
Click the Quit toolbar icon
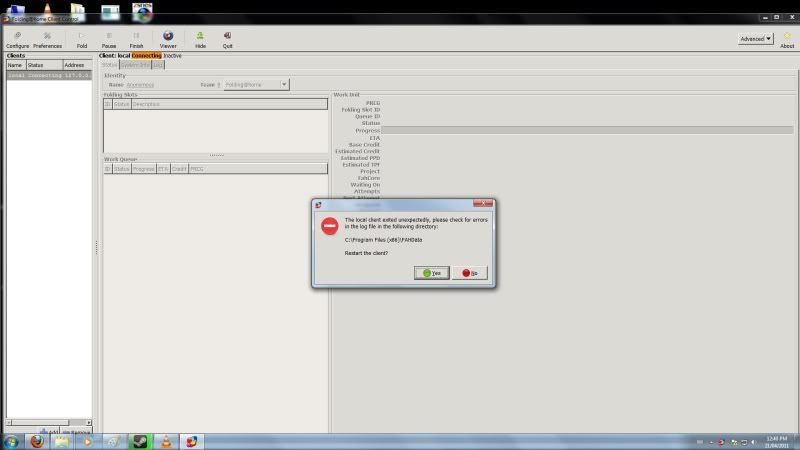coord(228,39)
